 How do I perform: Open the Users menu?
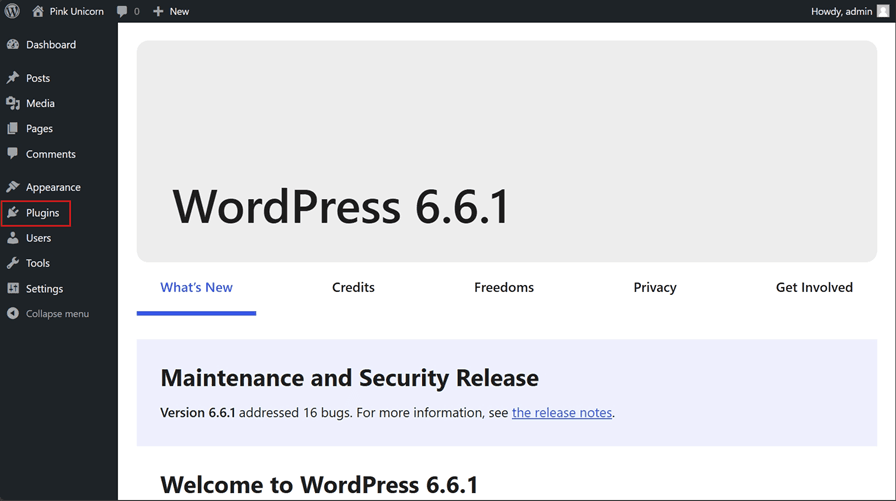point(38,238)
